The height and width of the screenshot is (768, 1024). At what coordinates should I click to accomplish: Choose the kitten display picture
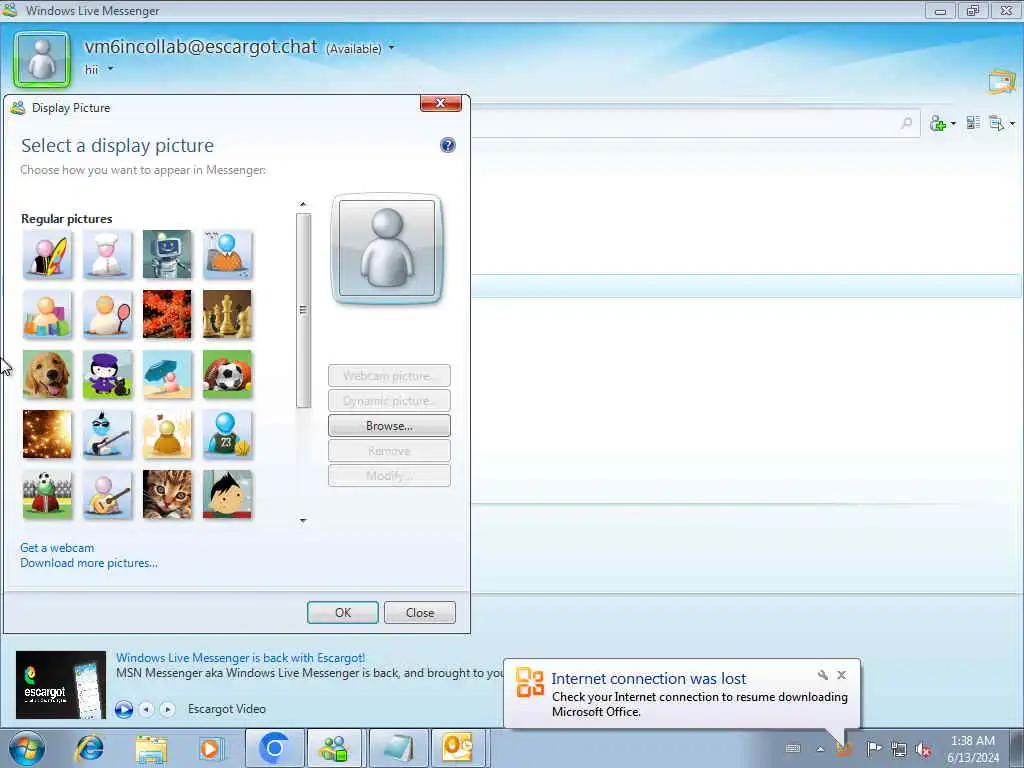pos(167,494)
